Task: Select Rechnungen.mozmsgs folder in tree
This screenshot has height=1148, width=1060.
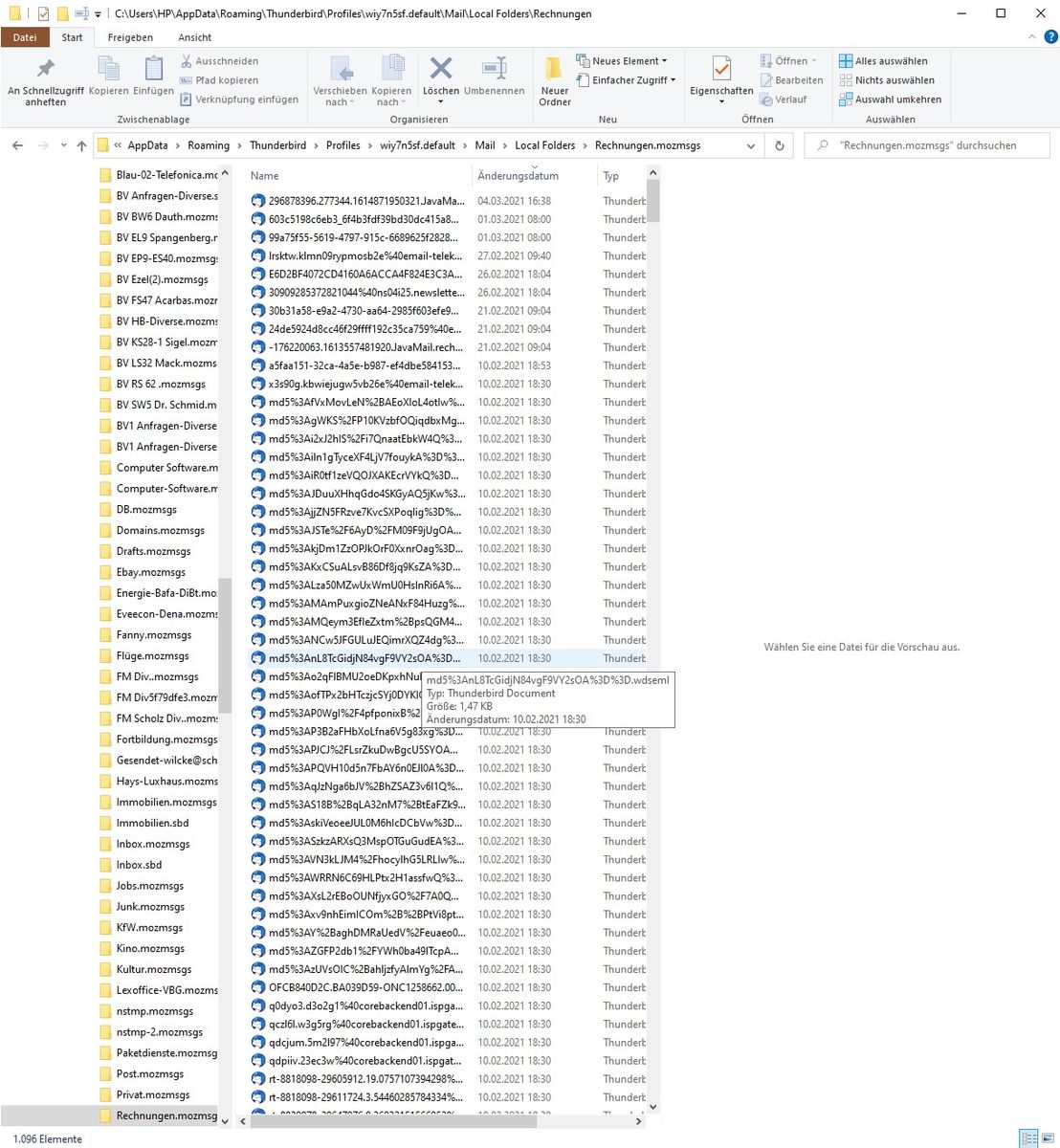Action: [158, 1115]
